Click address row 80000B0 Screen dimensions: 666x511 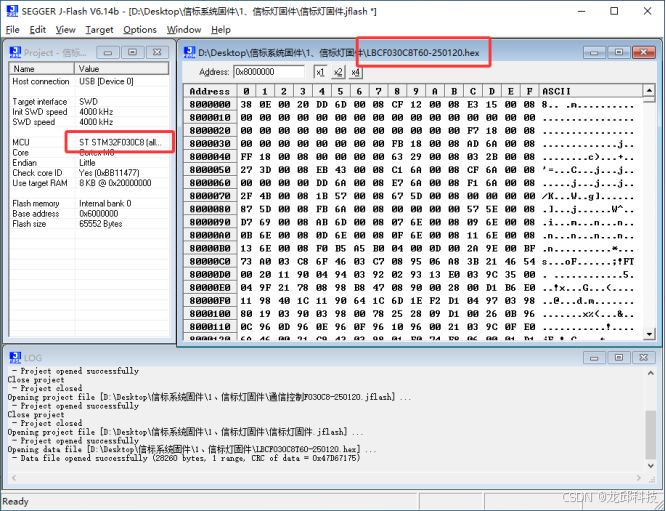click(x=210, y=248)
